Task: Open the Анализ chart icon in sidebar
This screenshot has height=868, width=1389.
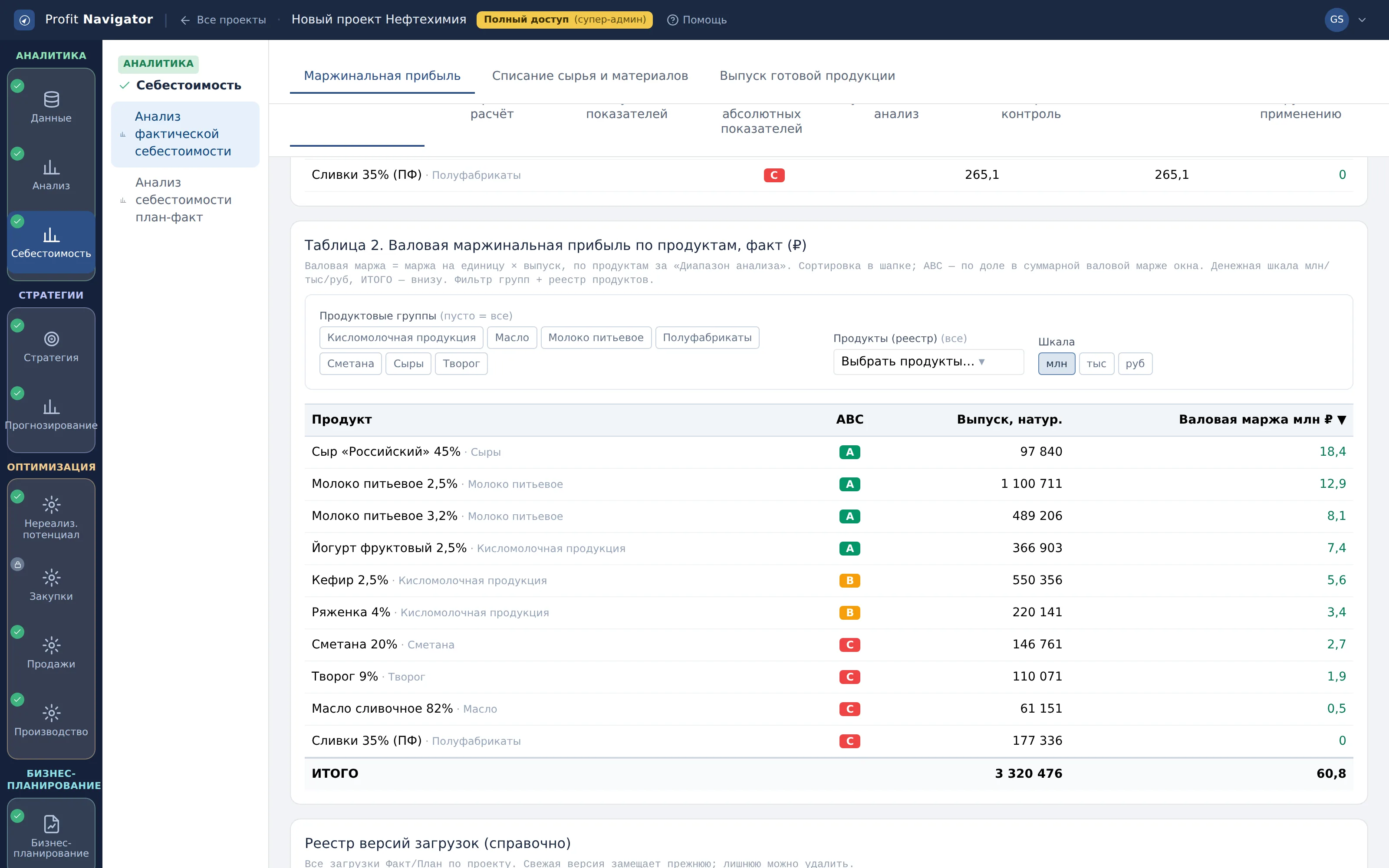Action: tap(51, 167)
